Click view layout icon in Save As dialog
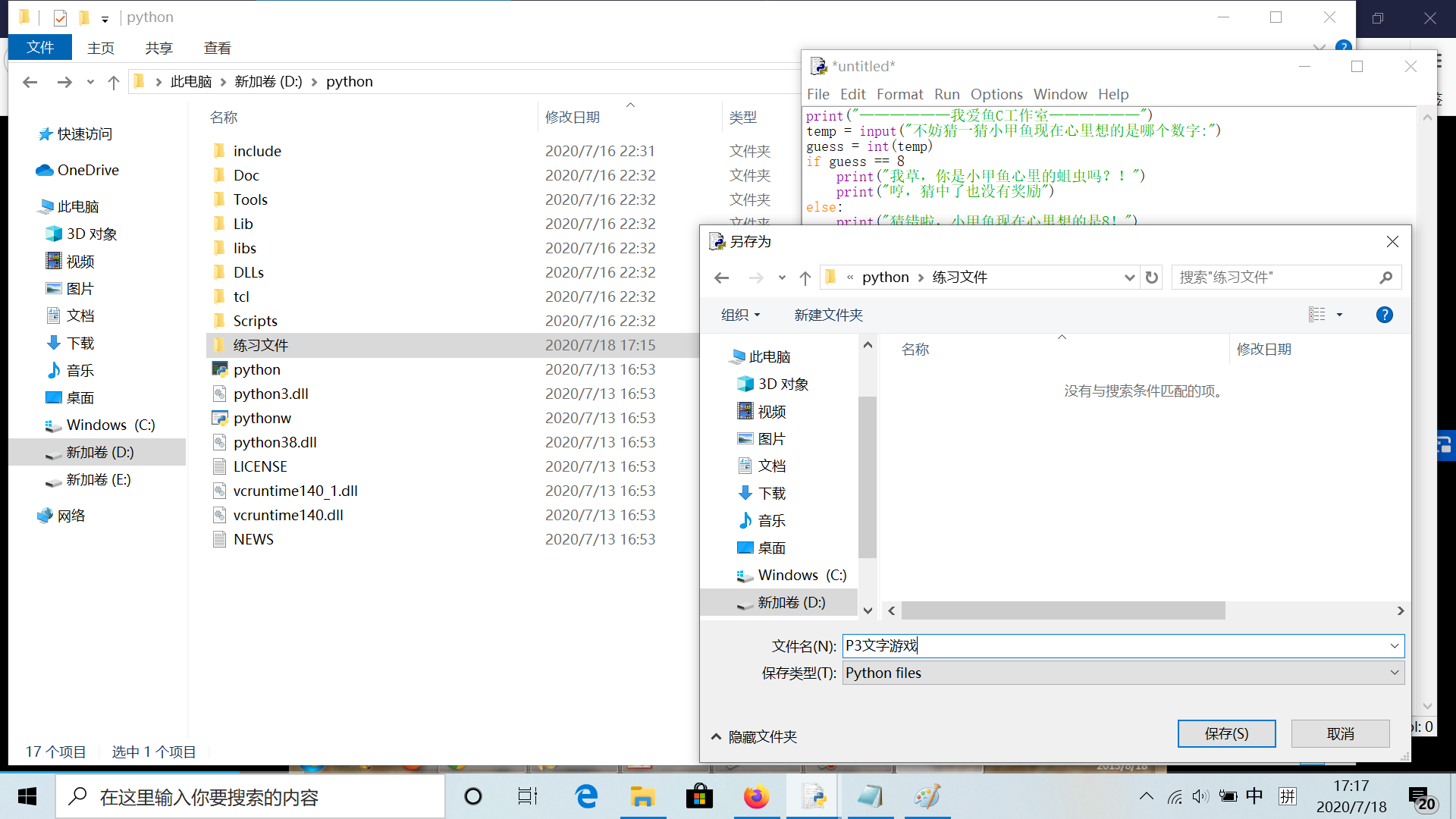 [x=1317, y=315]
